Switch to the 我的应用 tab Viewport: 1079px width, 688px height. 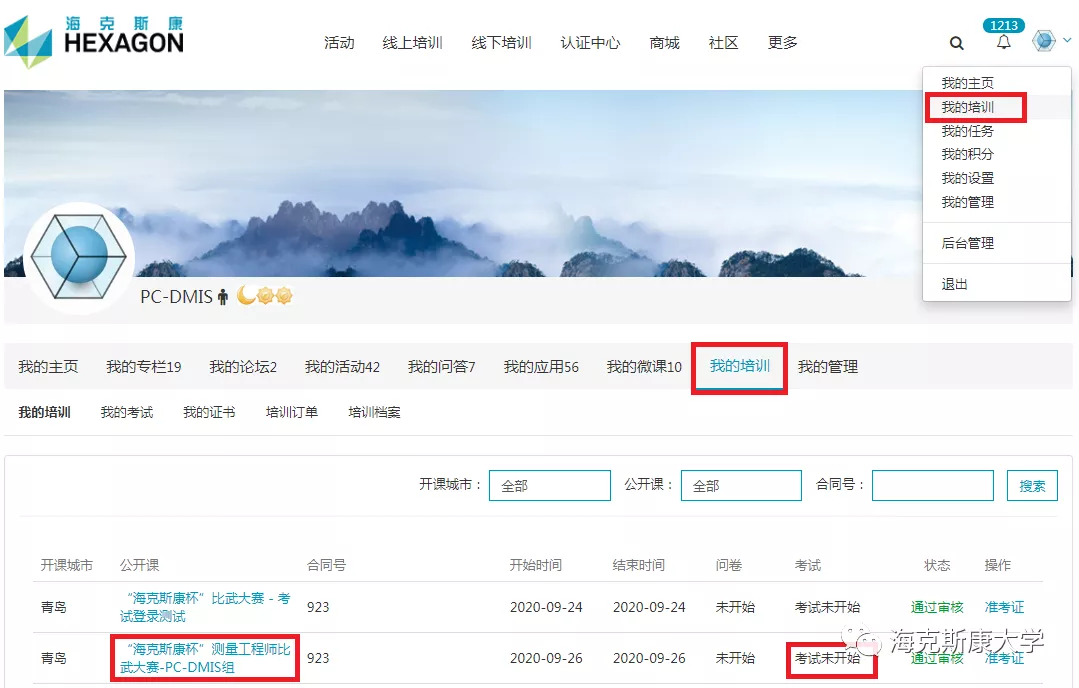pos(541,367)
